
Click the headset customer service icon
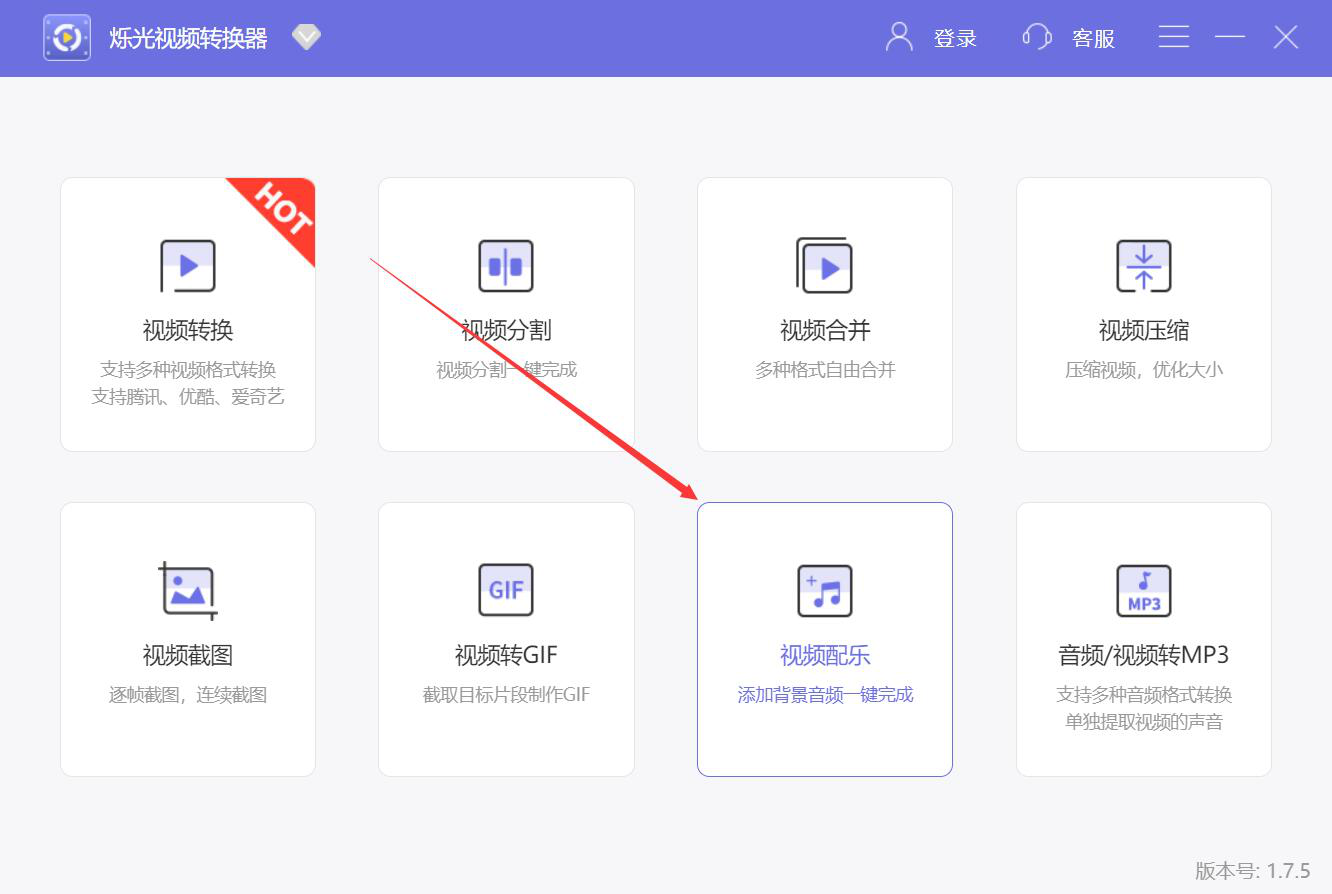[x=1037, y=38]
